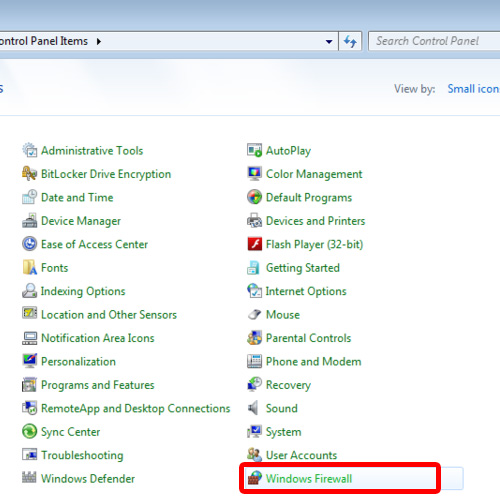Screen dimensions: 500x500
Task: Open the Sound link text
Action: (x=282, y=408)
